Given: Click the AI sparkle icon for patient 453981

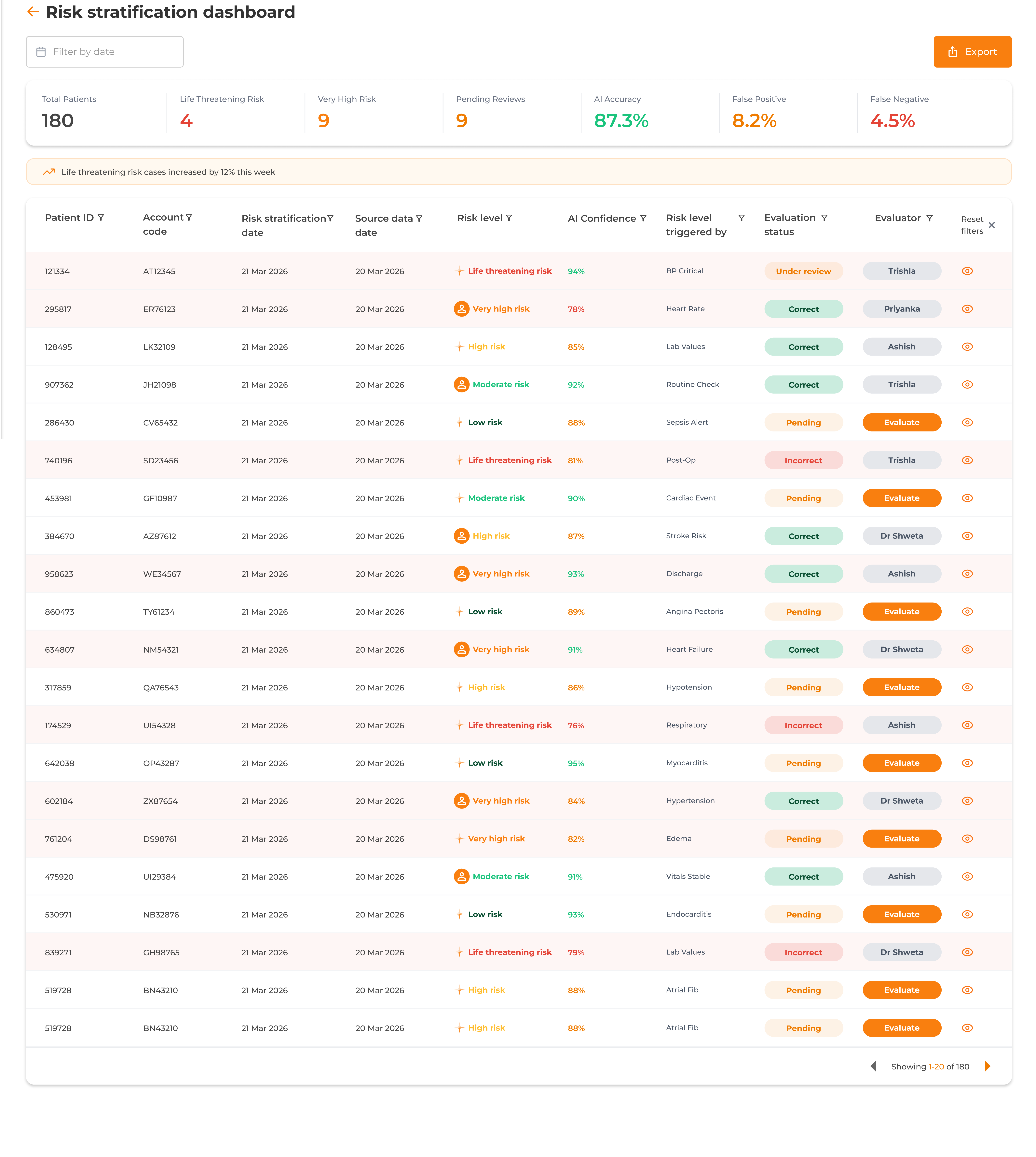Looking at the screenshot, I should (x=460, y=498).
